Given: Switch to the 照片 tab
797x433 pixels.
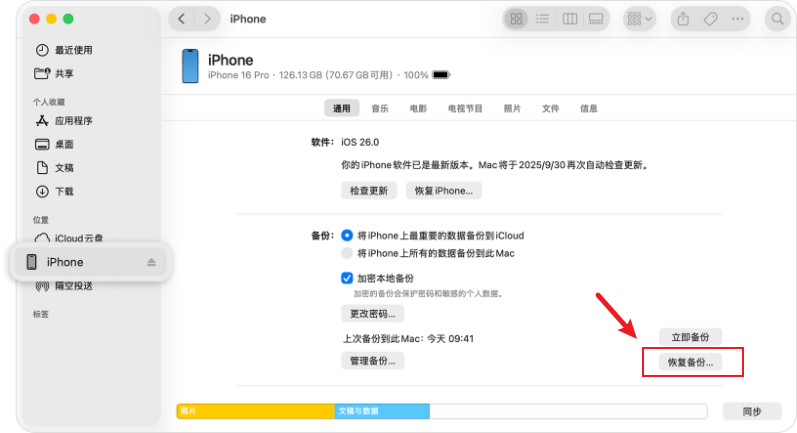Looking at the screenshot, I should tap(512, 108).
